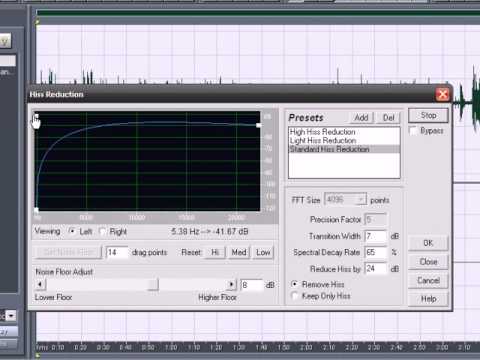This screenshot has height=360, width=480.
Task: Add a new preset
Action: point(361,118)
